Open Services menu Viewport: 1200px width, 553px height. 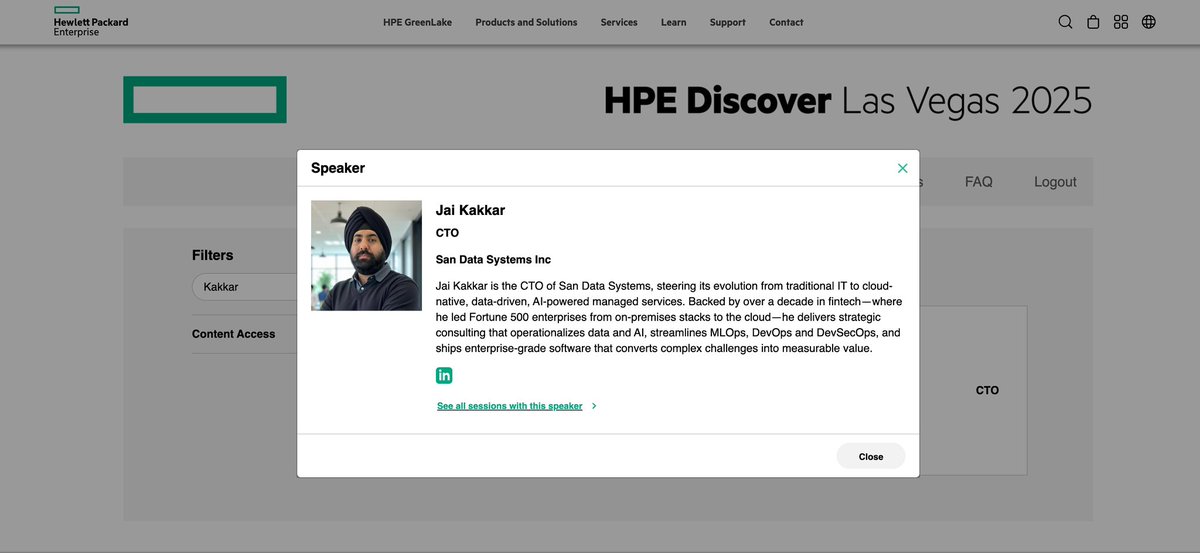[619, 22]
